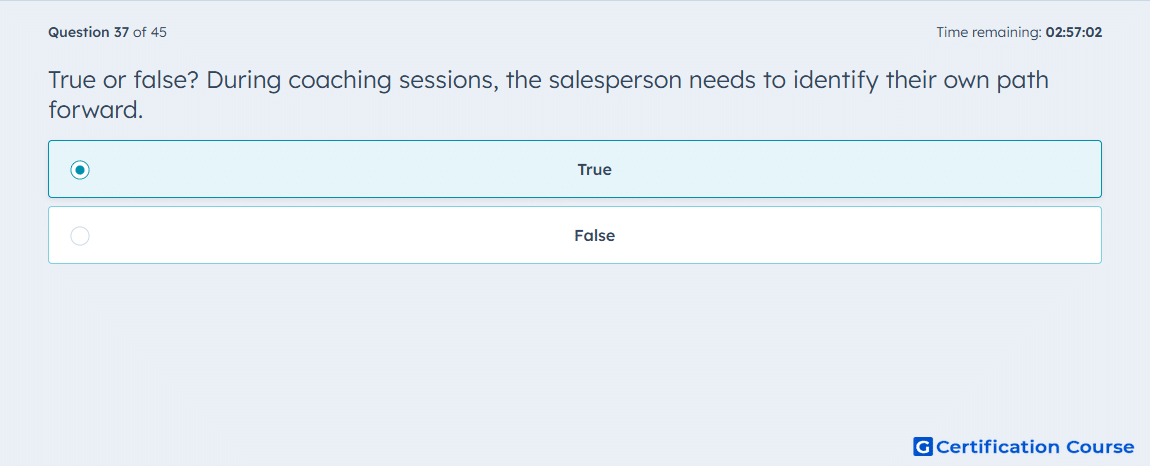1150x466 pixels.
Task: Click 'True or false?' at question start
Action: pos(122,80)
